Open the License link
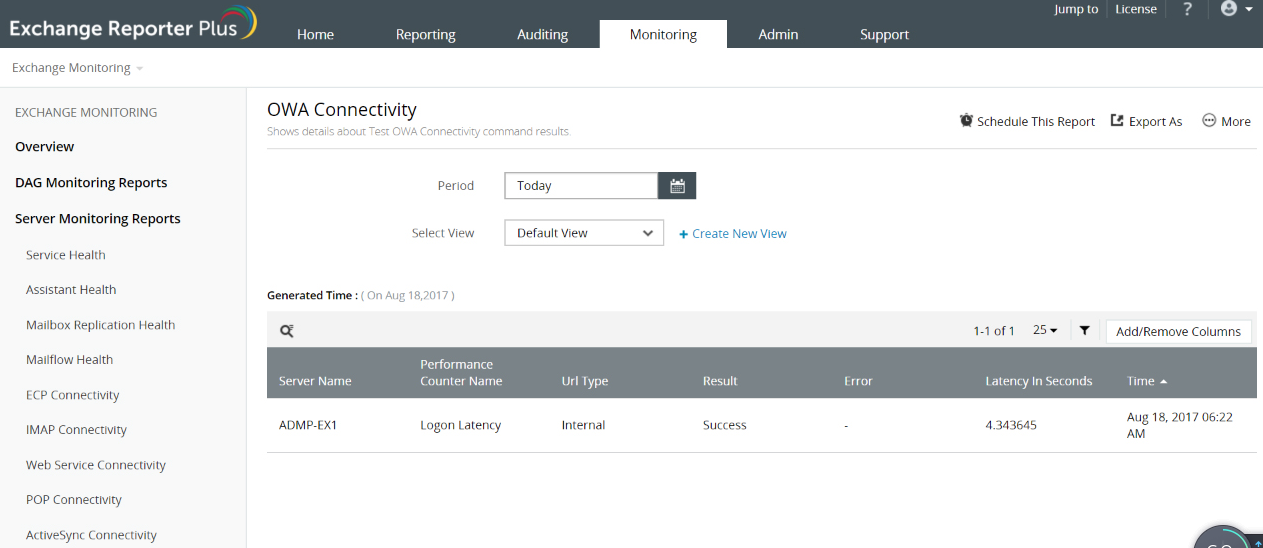The height and width of the screenshot is (548, 1263). click(1136, 9)
